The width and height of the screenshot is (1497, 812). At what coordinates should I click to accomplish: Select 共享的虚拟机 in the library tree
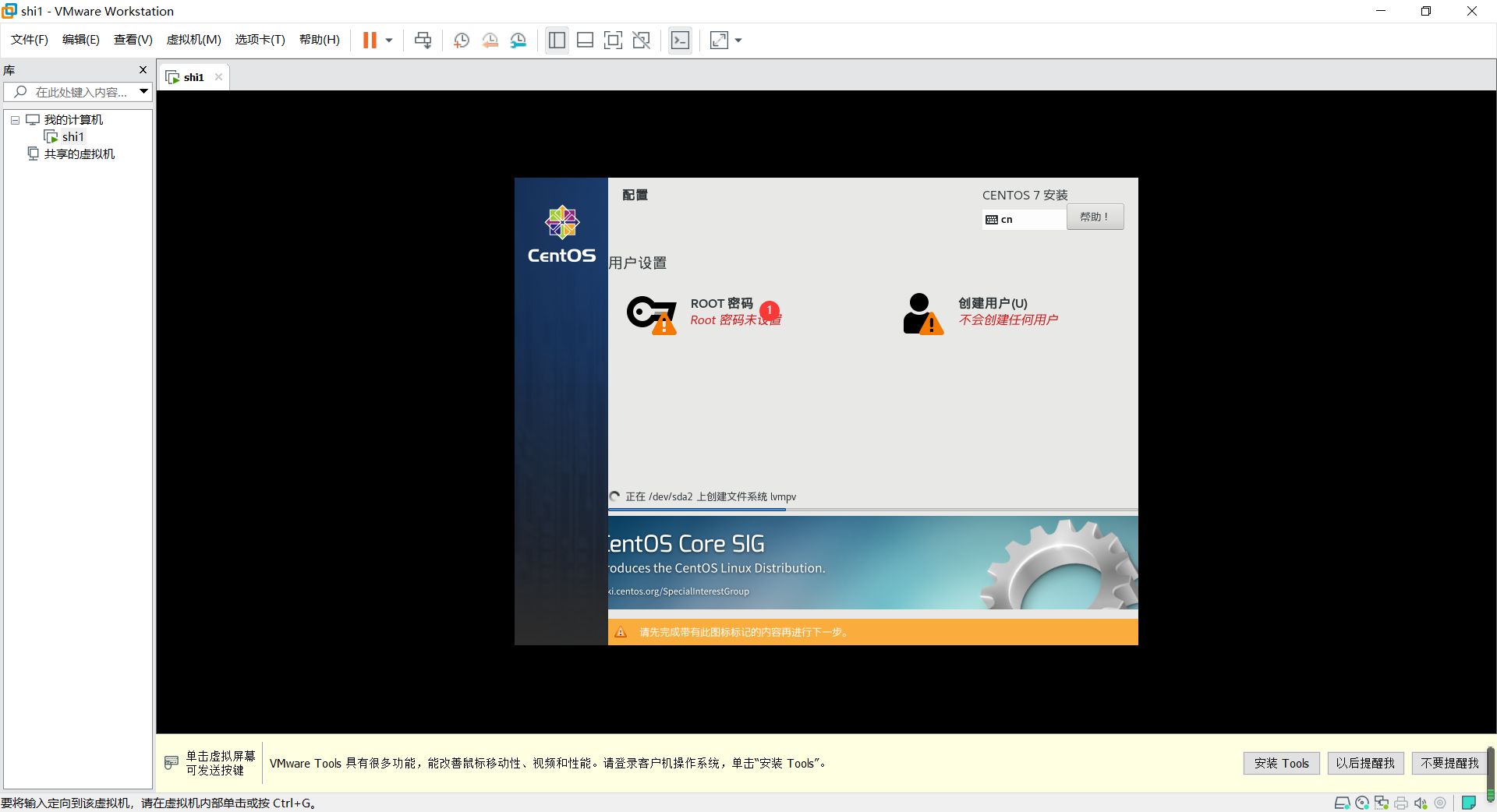pos(80,154)
